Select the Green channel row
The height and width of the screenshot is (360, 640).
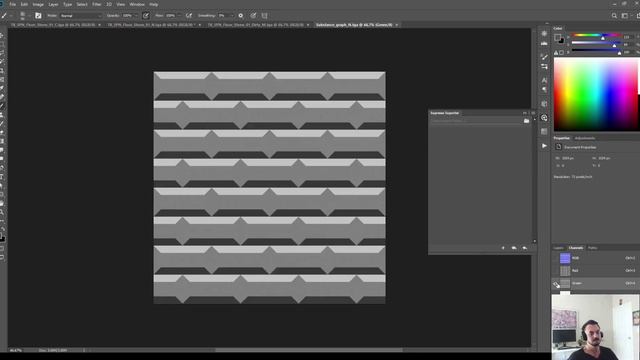[x=595, y=283]
